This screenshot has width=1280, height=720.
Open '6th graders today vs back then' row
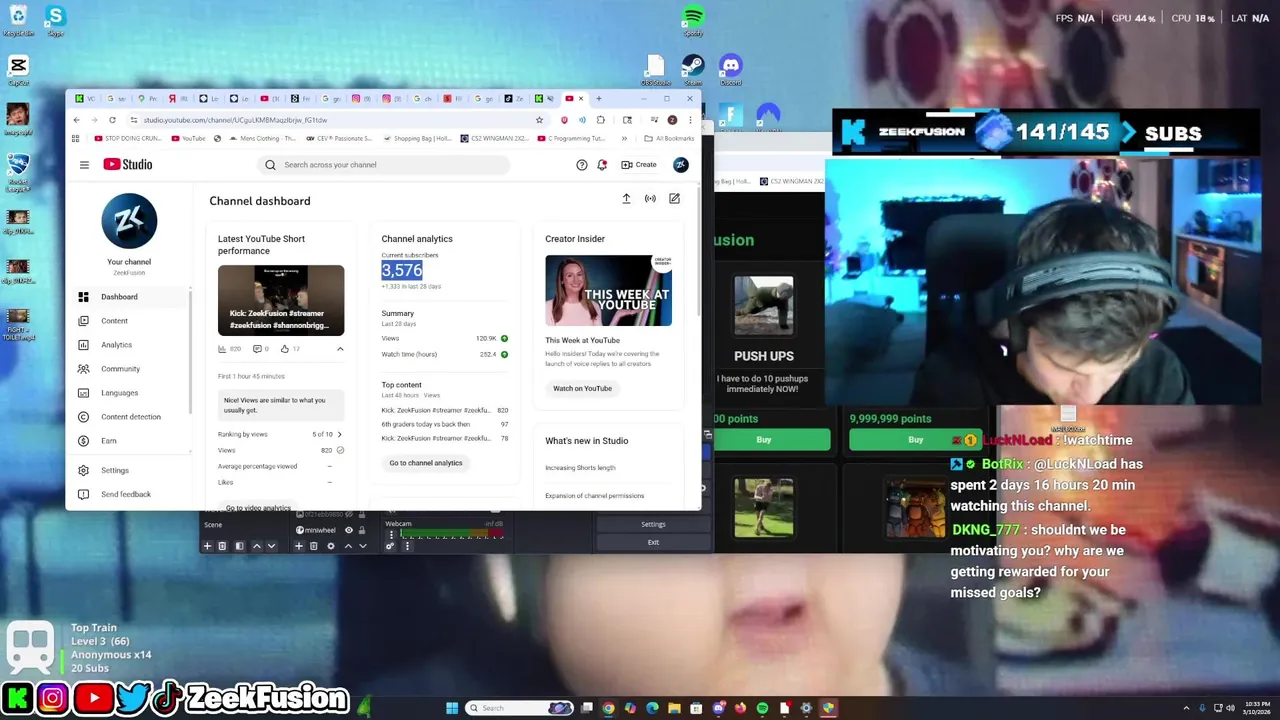tap(445, 424)
